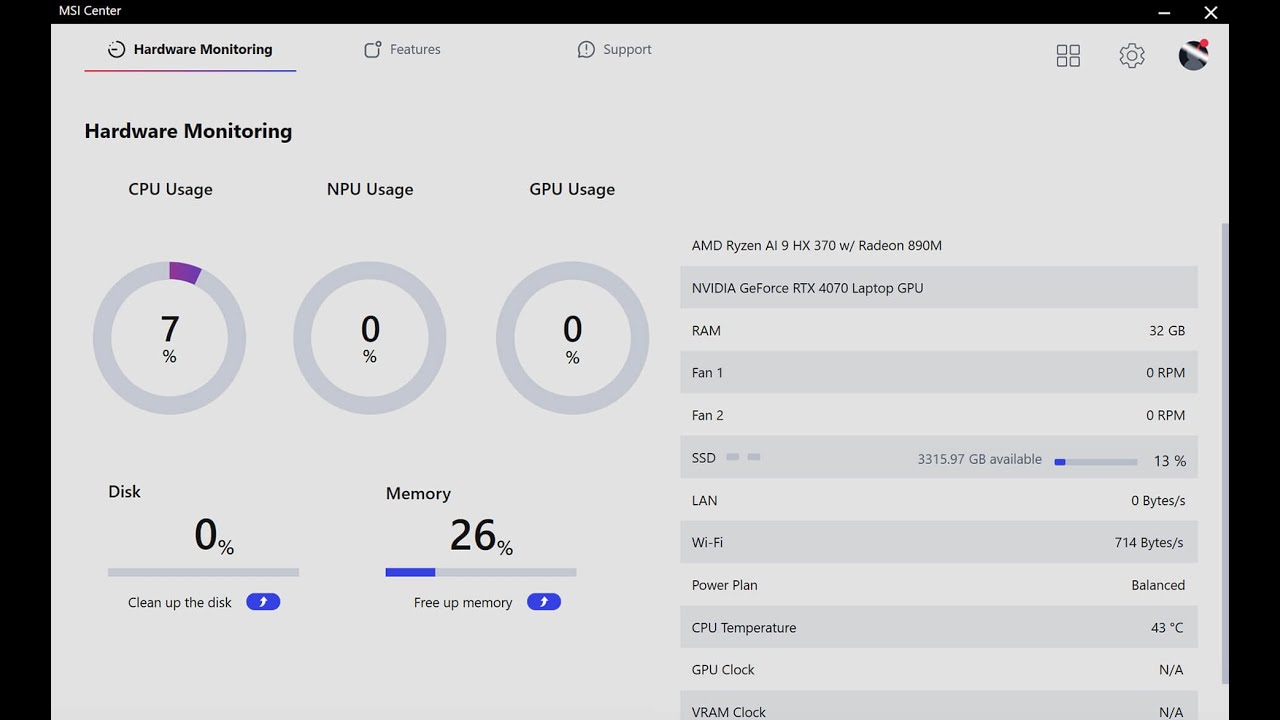Click the Memory label
Screen dimensions: 1280x720
point(418,494)
